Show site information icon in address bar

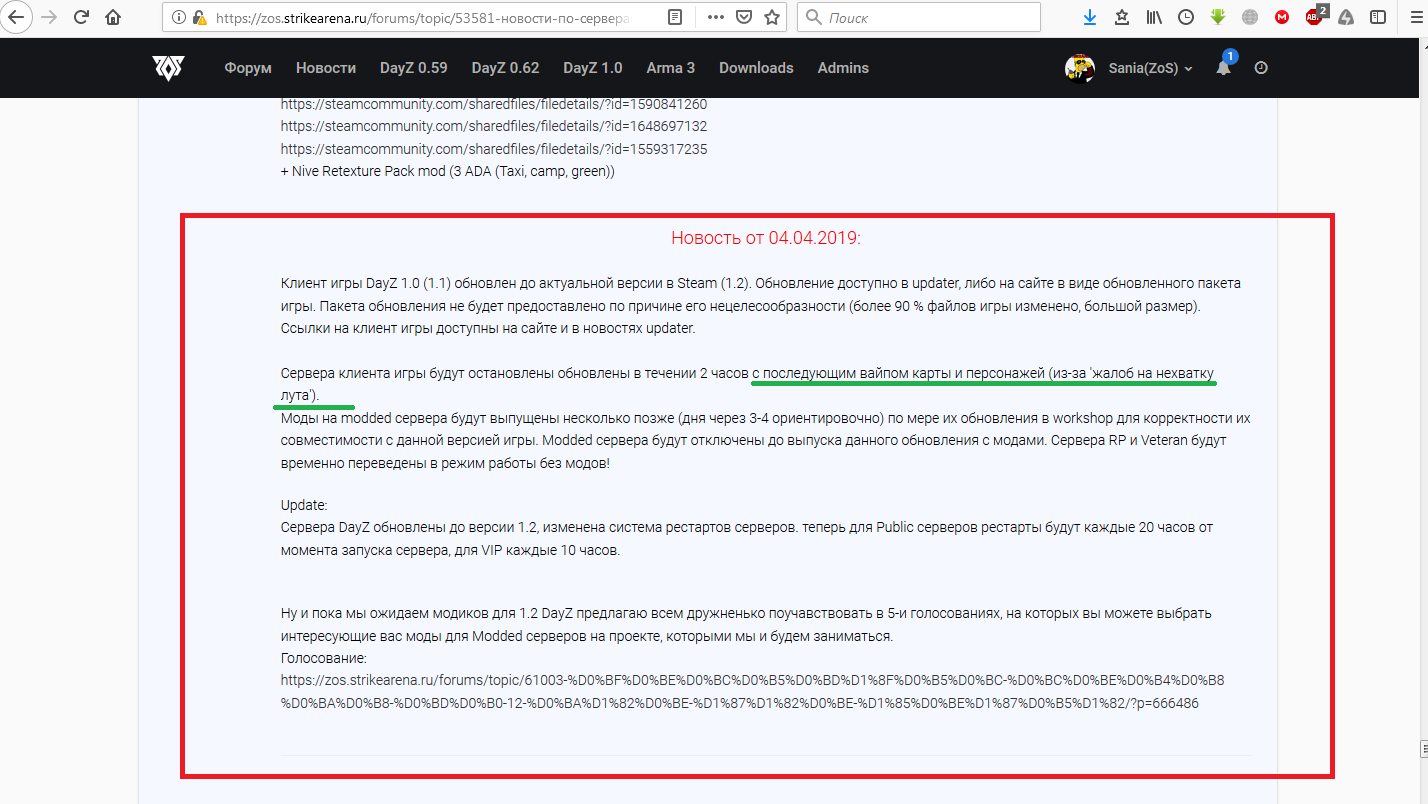click(x=178, y=17)
